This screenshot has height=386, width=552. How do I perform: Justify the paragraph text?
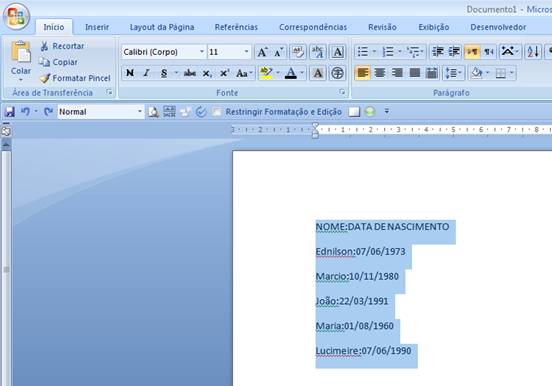coord(415,73)
